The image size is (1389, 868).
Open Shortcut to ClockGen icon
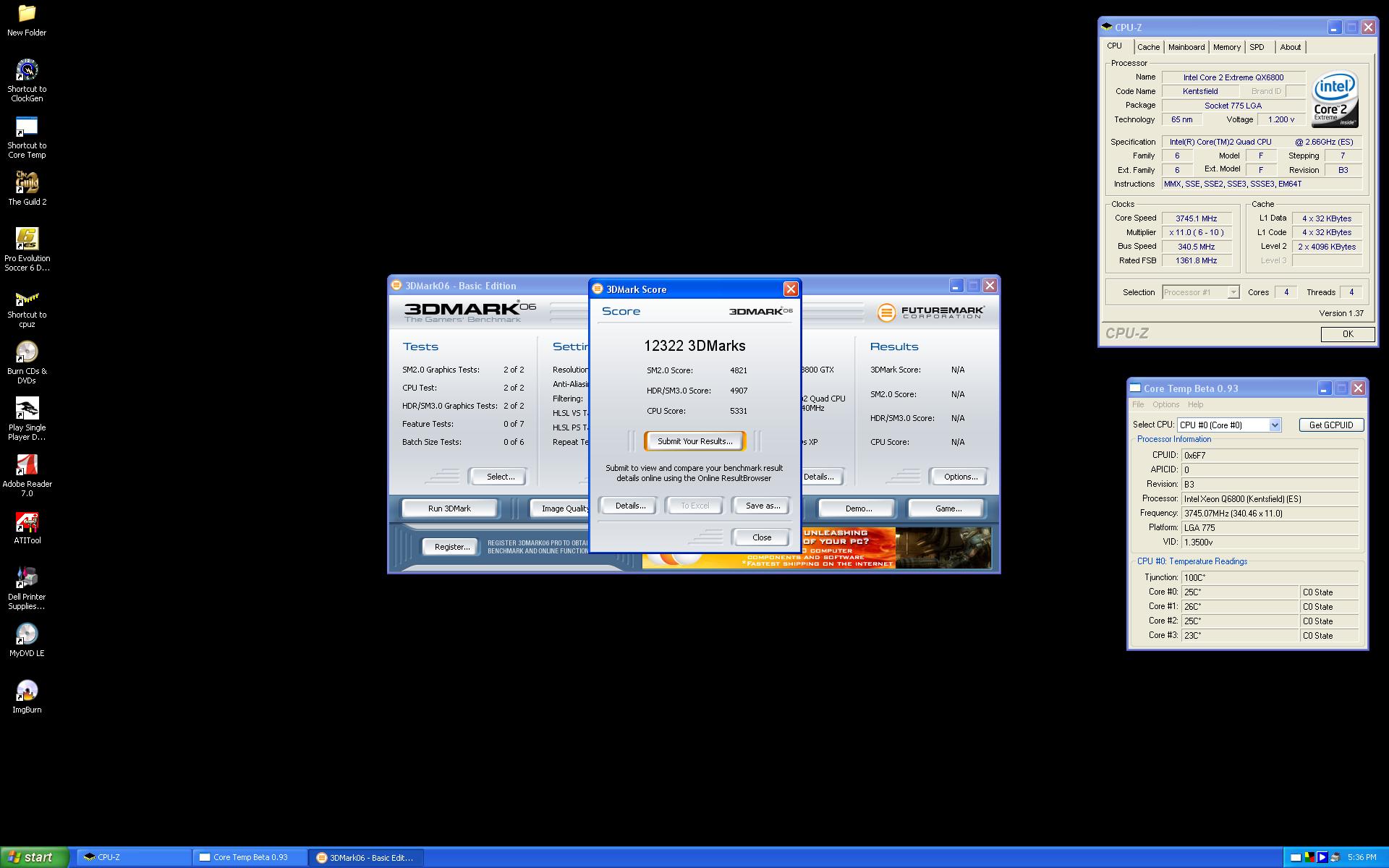tap(27, 80)
